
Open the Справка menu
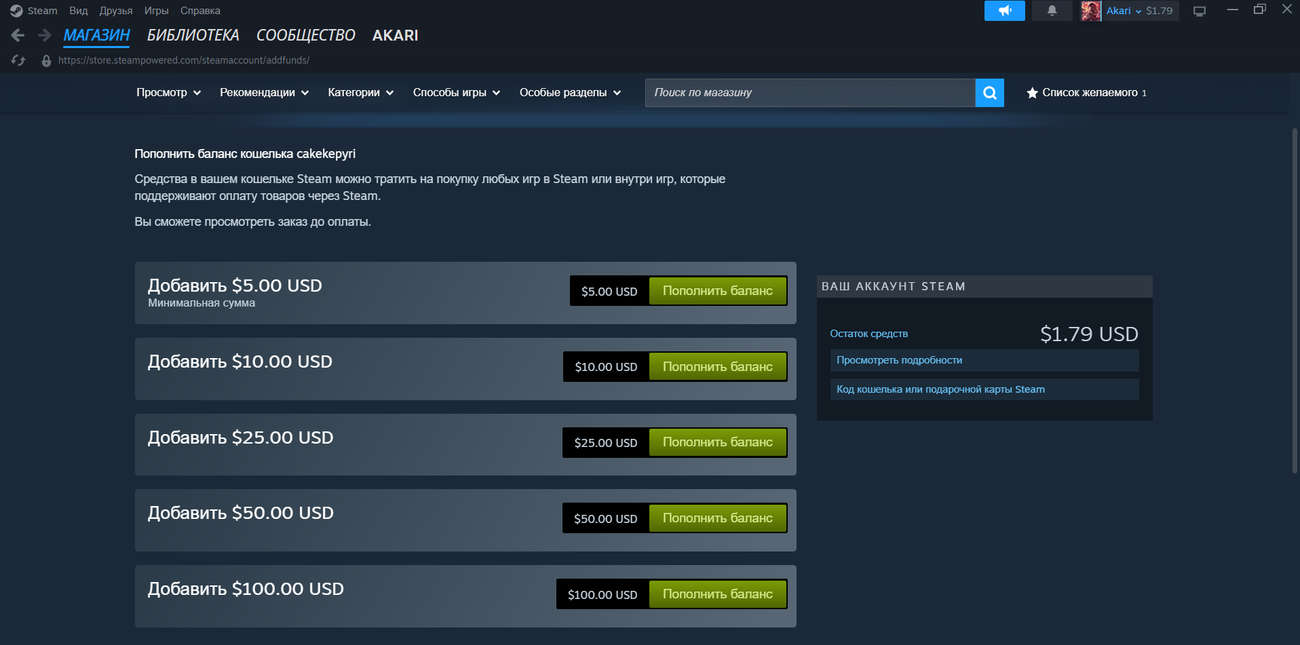(x=200, y=11)
